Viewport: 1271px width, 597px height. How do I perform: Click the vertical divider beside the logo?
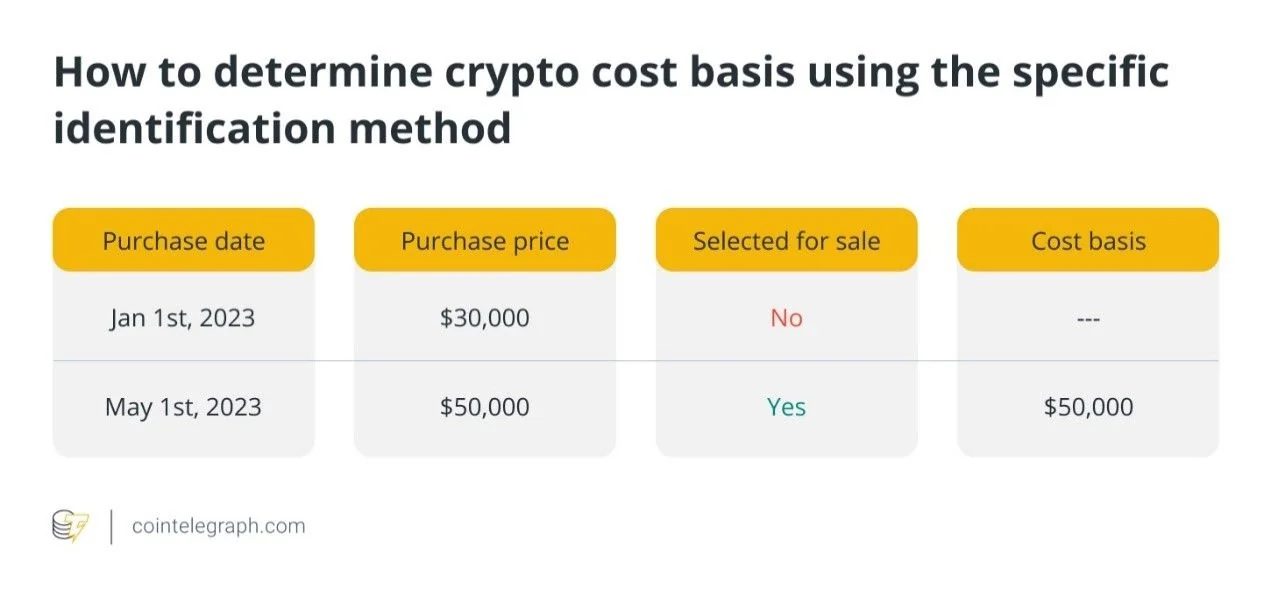click(110, 527)
